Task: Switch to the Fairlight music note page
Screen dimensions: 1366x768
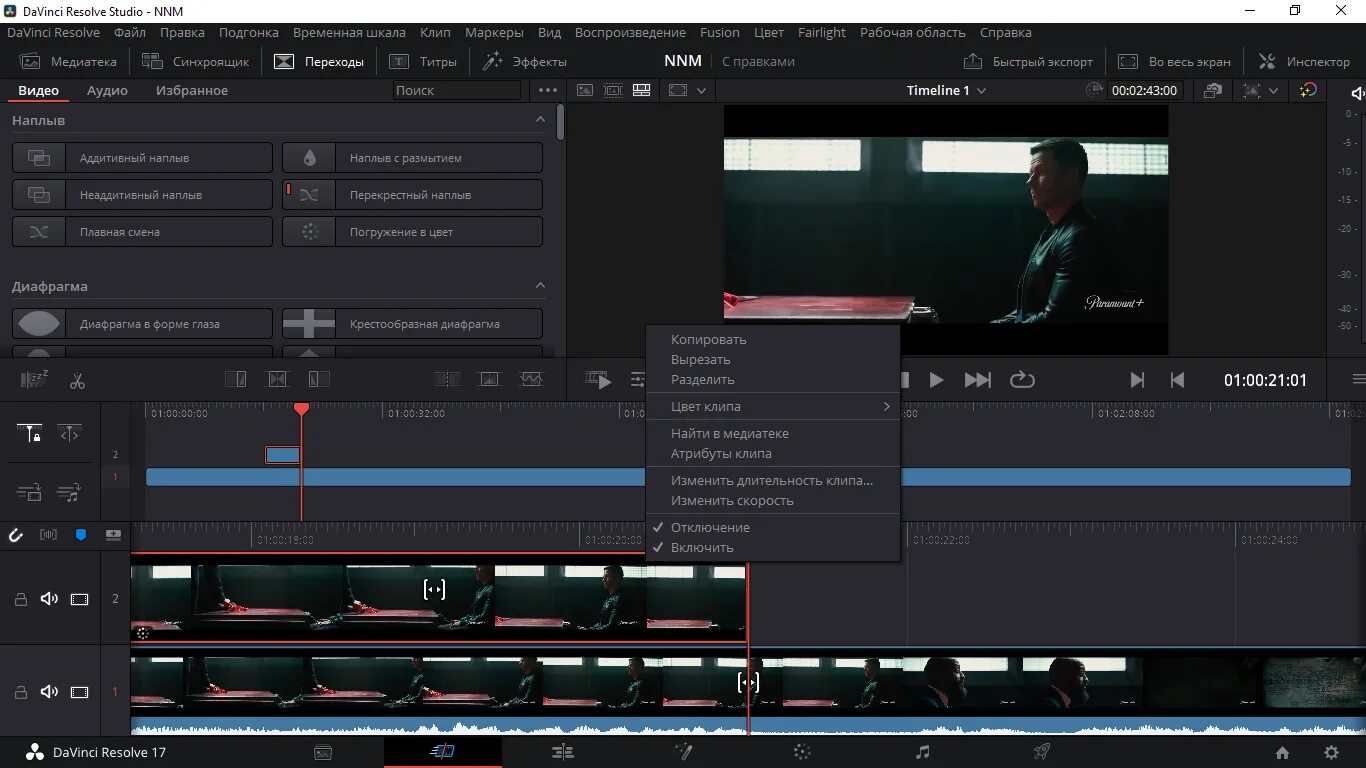Action: 923,752
